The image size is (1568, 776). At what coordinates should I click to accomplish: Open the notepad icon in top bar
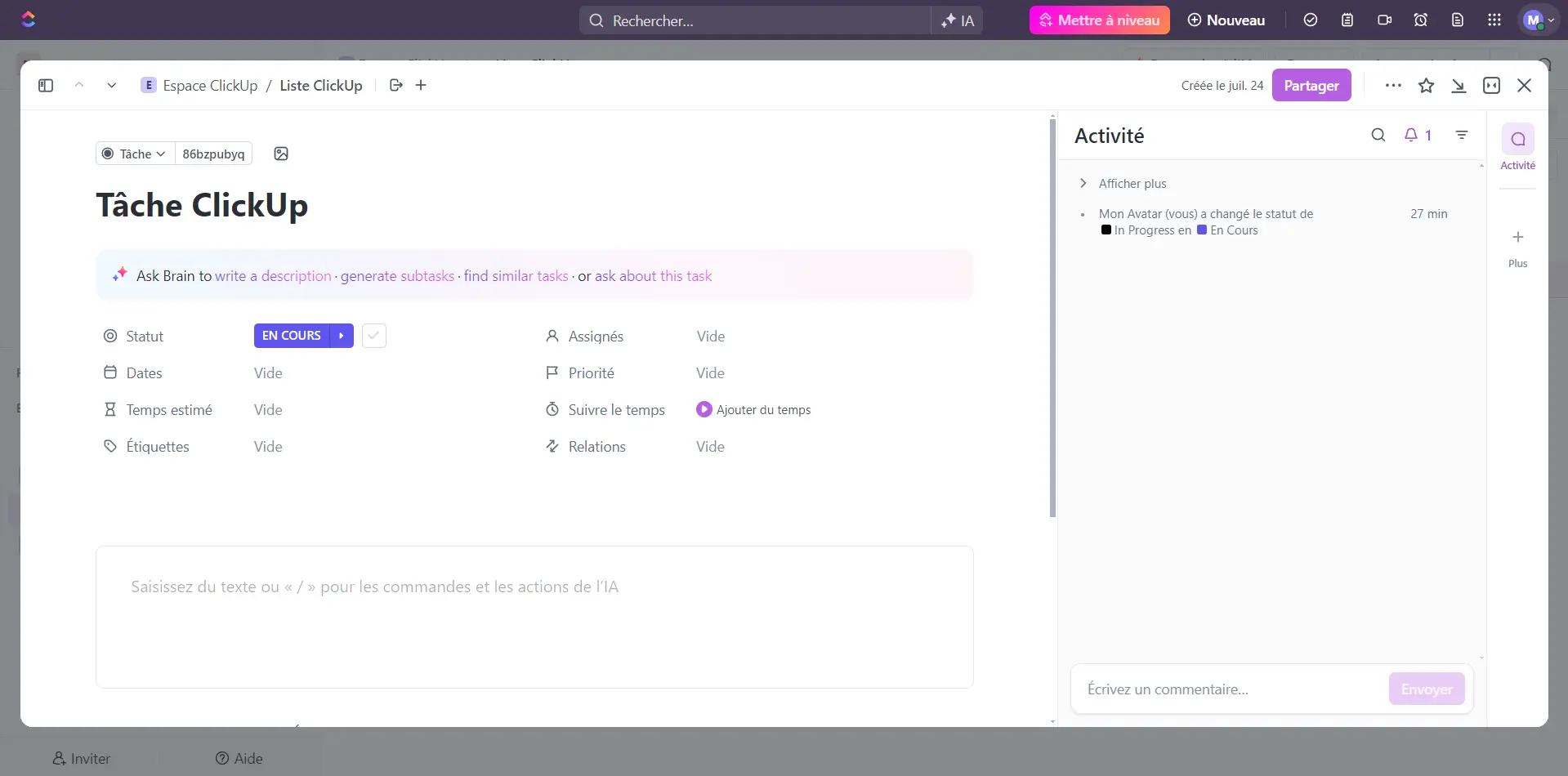tap(1347, 20)
